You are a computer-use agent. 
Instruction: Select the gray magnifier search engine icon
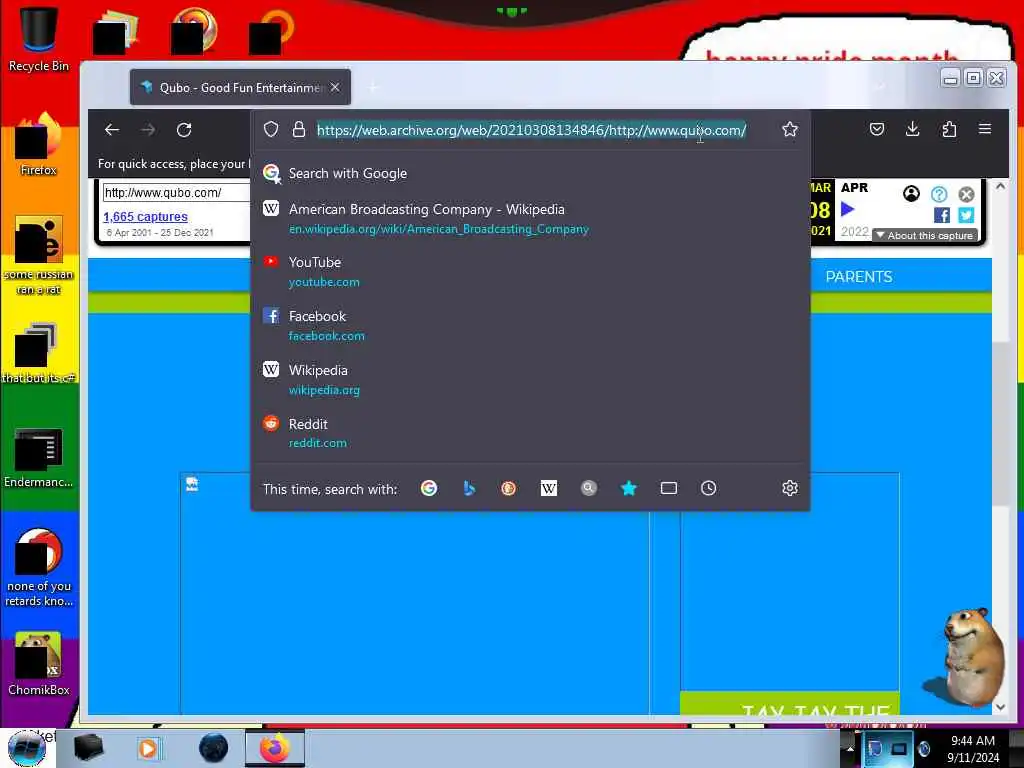588,488
